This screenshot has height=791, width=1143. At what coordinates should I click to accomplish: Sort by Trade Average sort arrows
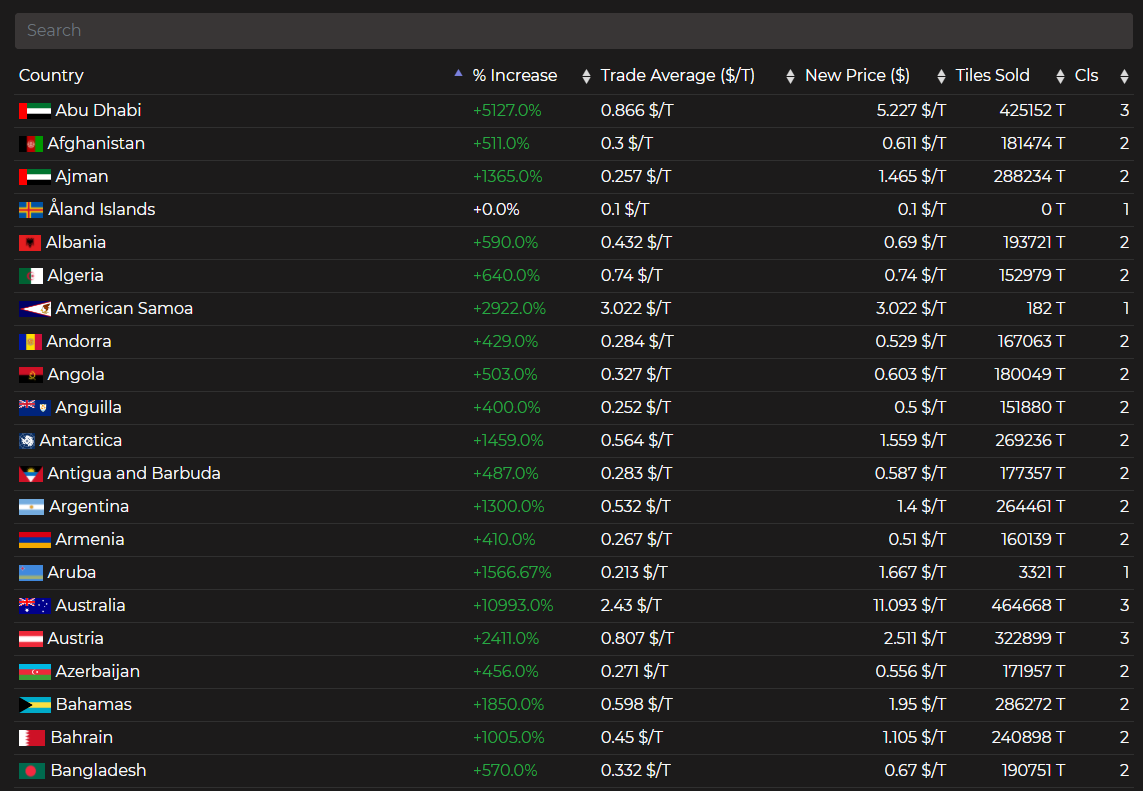790,76
